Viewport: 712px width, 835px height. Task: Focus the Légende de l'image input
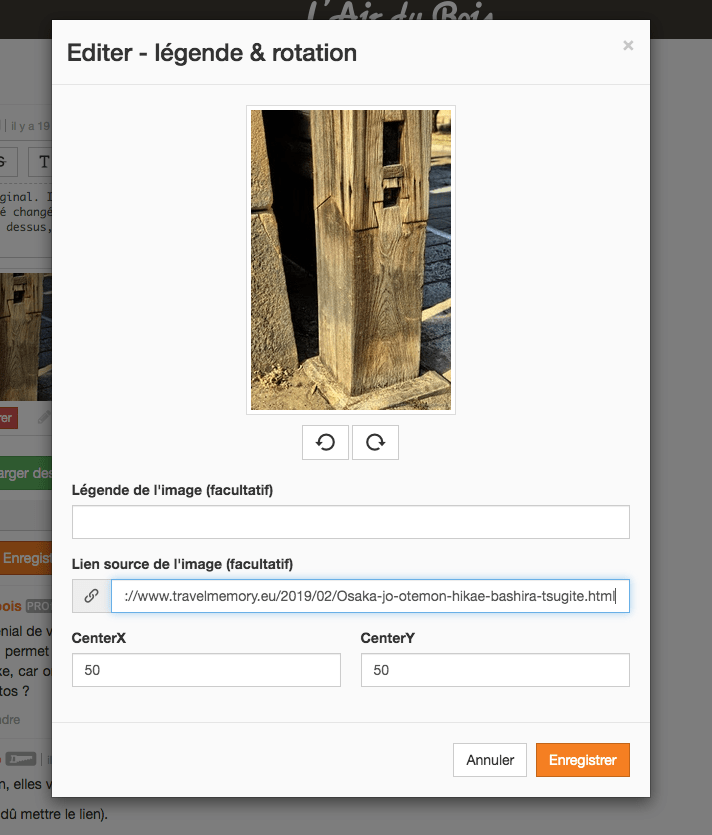[350, 522]
